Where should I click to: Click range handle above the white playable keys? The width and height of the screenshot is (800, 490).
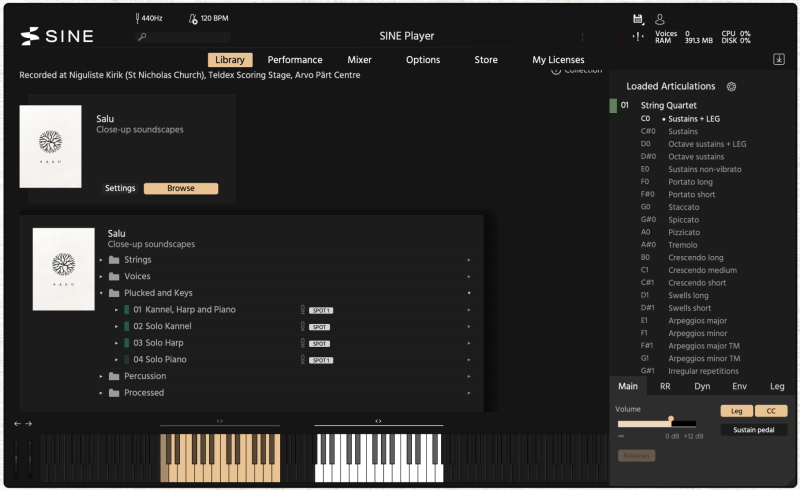[x=378, y=421]
